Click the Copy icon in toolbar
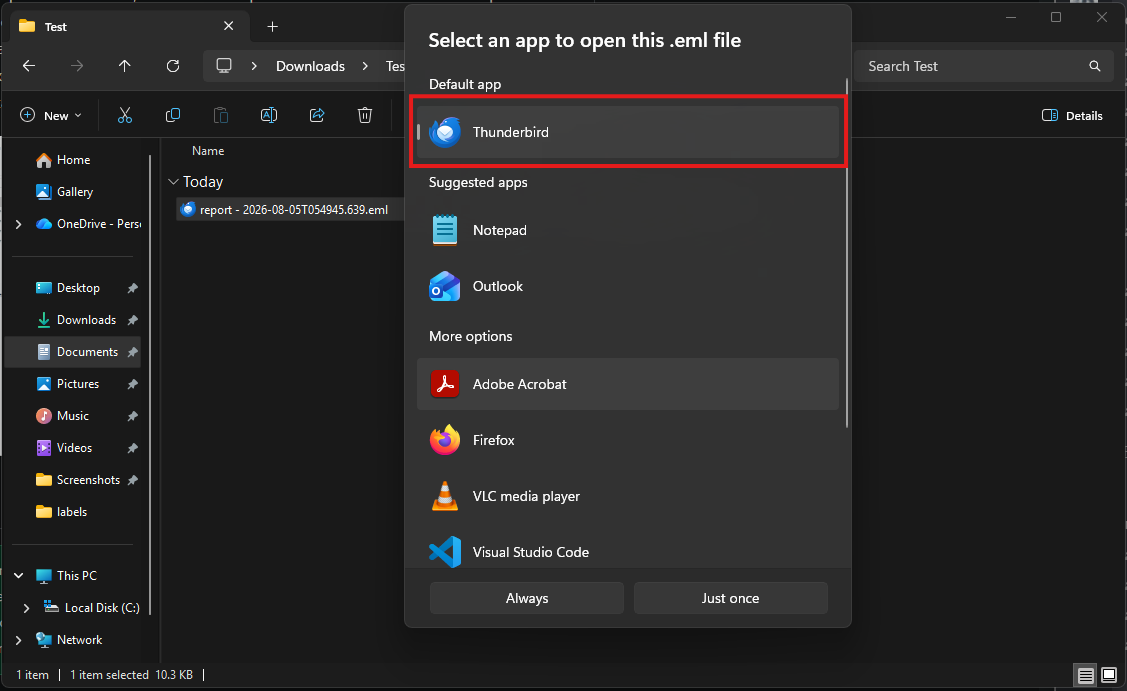The width and height of the screenshot is (1127, 691). 172,115
